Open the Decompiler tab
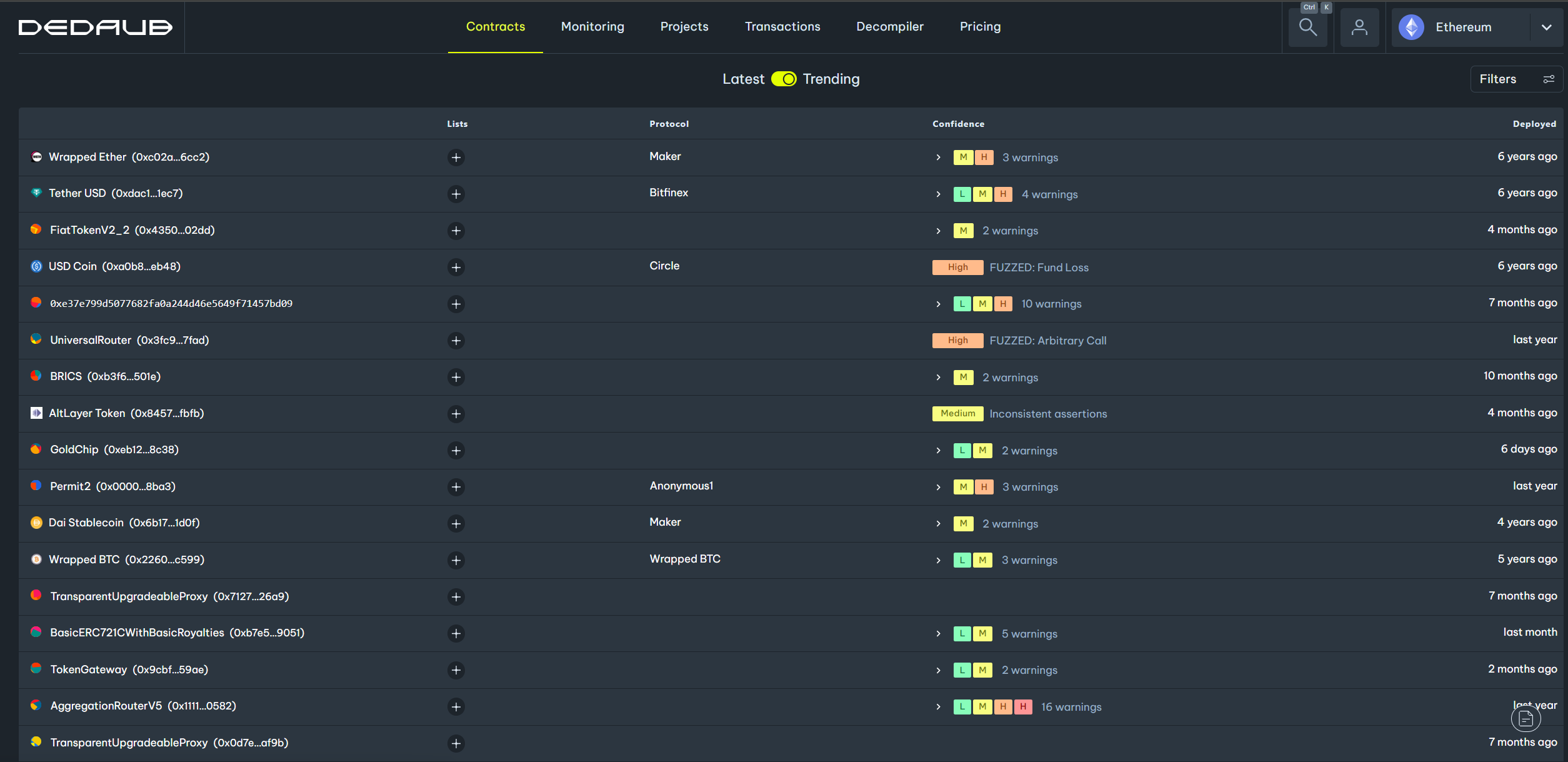This screenshot has height=762, width=1568. pos(889,27)
